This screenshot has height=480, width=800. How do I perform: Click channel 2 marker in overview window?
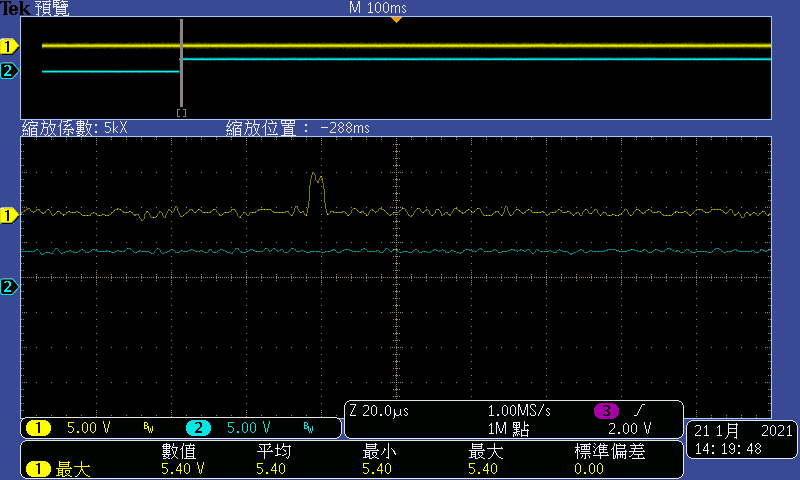(9, 70)
